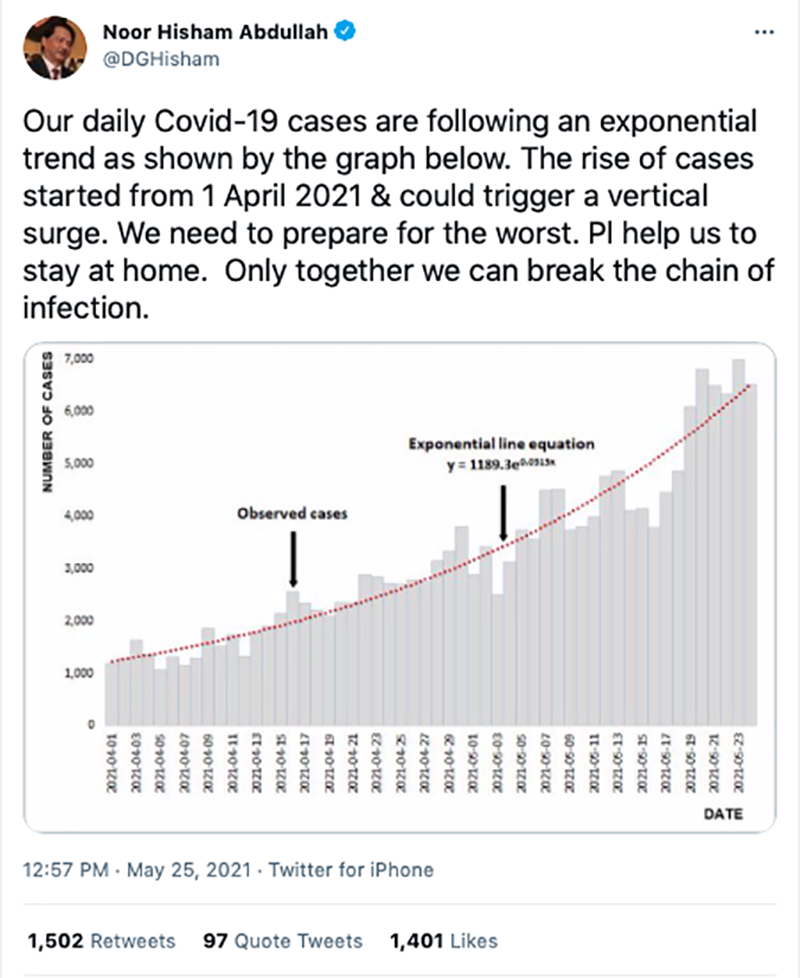Viewport: 800px width, 978px height.
Task: Click the 2021-04-01 date label
Action: (111, 768)
